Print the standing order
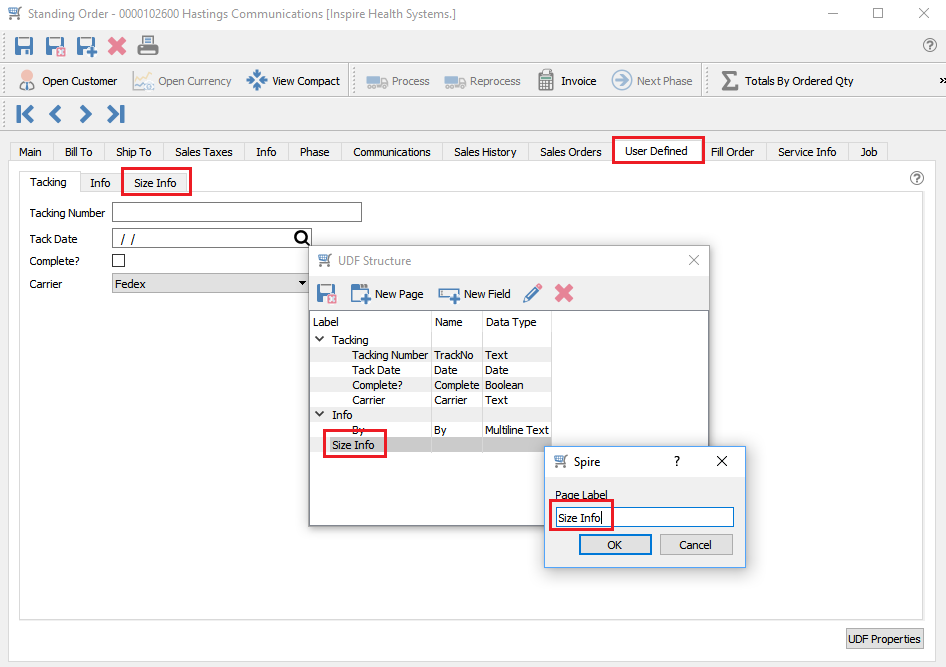The height and width of the screenshot is (667, 946). pos(148,46)
